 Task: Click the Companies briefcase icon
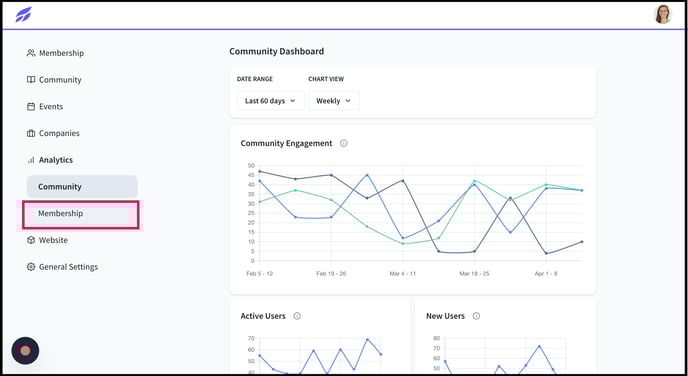(31, 133)
